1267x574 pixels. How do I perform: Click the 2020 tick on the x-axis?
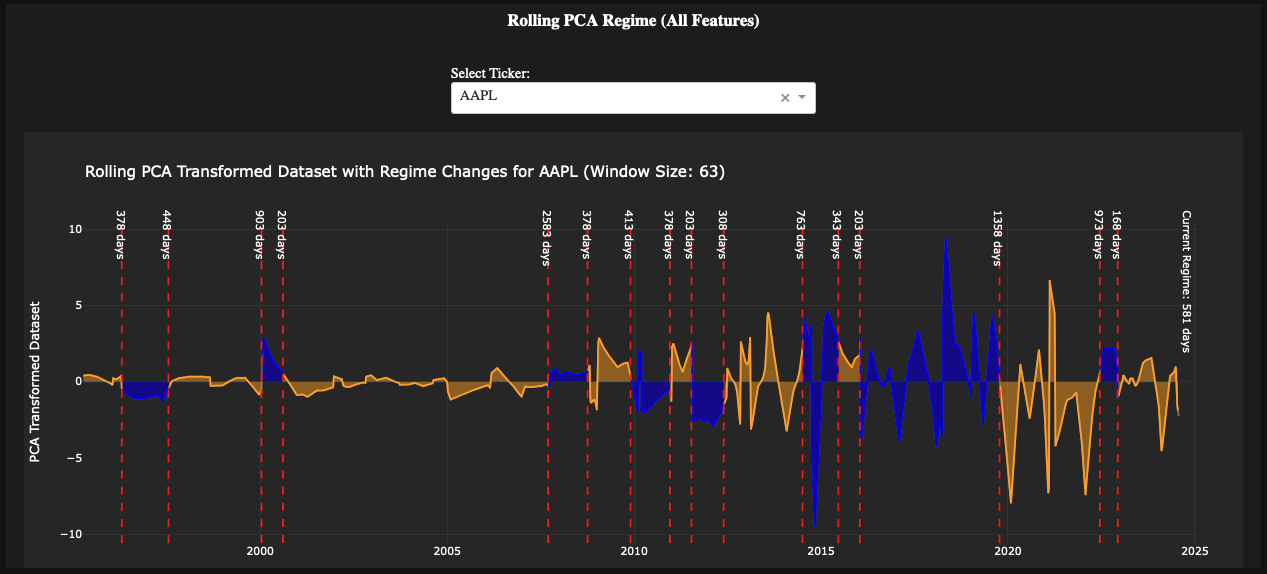pyautogui.click(x=1008, y=551)
